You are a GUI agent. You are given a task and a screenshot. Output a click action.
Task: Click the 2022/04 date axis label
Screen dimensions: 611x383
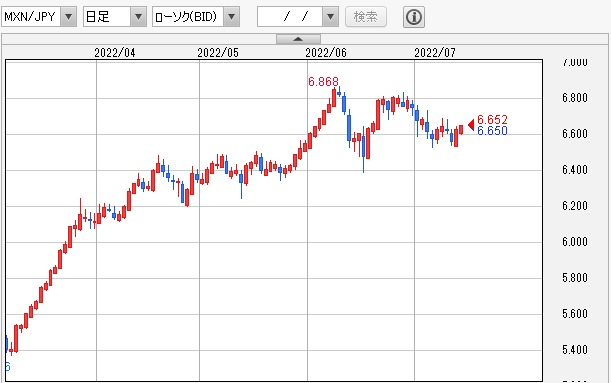(115, 53)
